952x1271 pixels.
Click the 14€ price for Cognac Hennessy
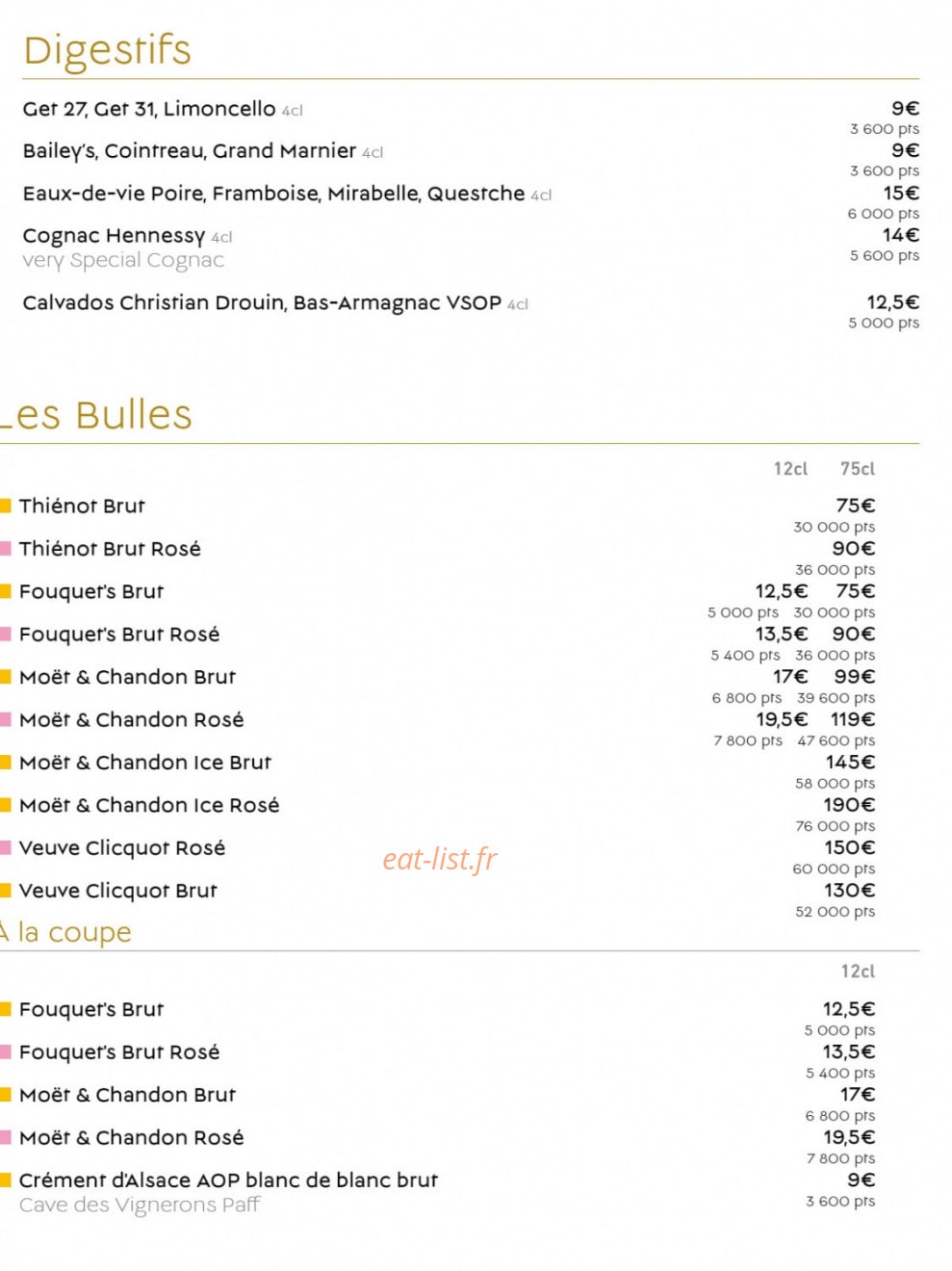tap(900, 235)
